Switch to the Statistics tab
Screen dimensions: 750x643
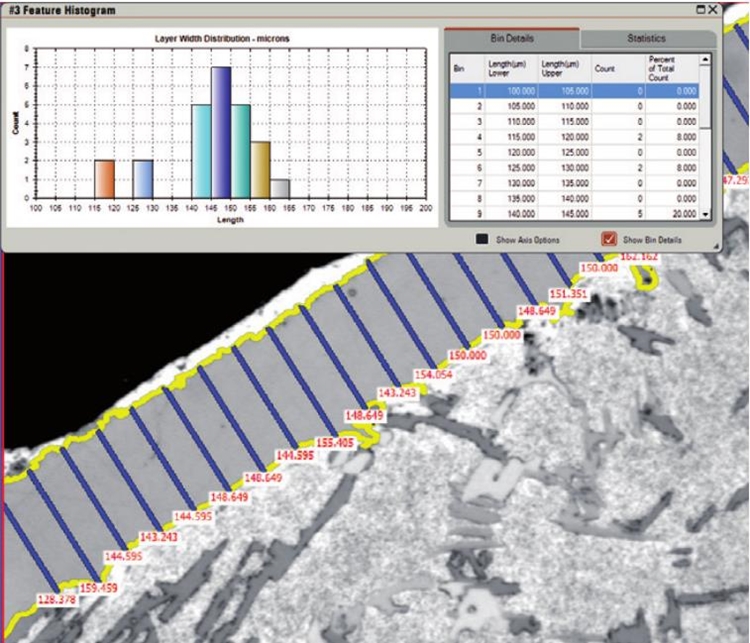coord(646,38)
